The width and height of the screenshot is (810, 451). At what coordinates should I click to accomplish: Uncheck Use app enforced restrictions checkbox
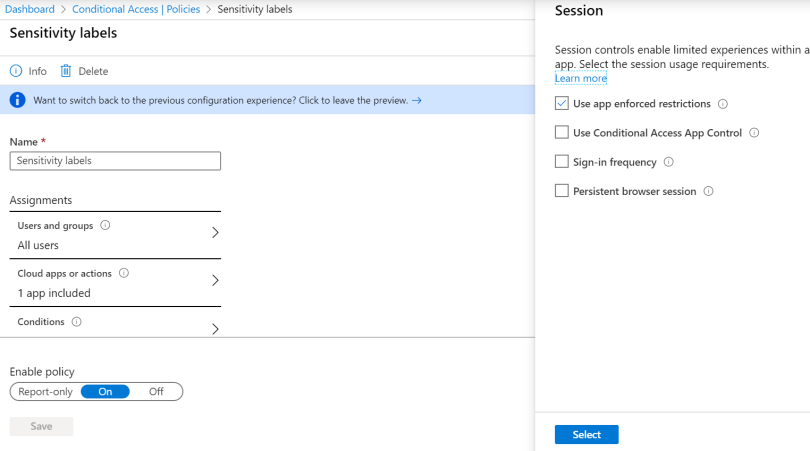[562, 104]
